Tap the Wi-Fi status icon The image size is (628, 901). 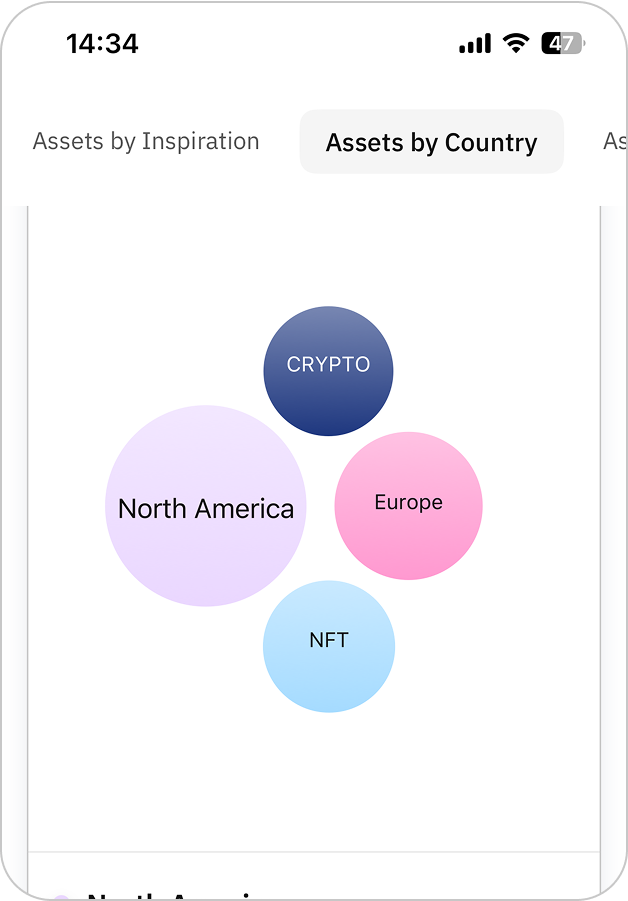(516, 43)
